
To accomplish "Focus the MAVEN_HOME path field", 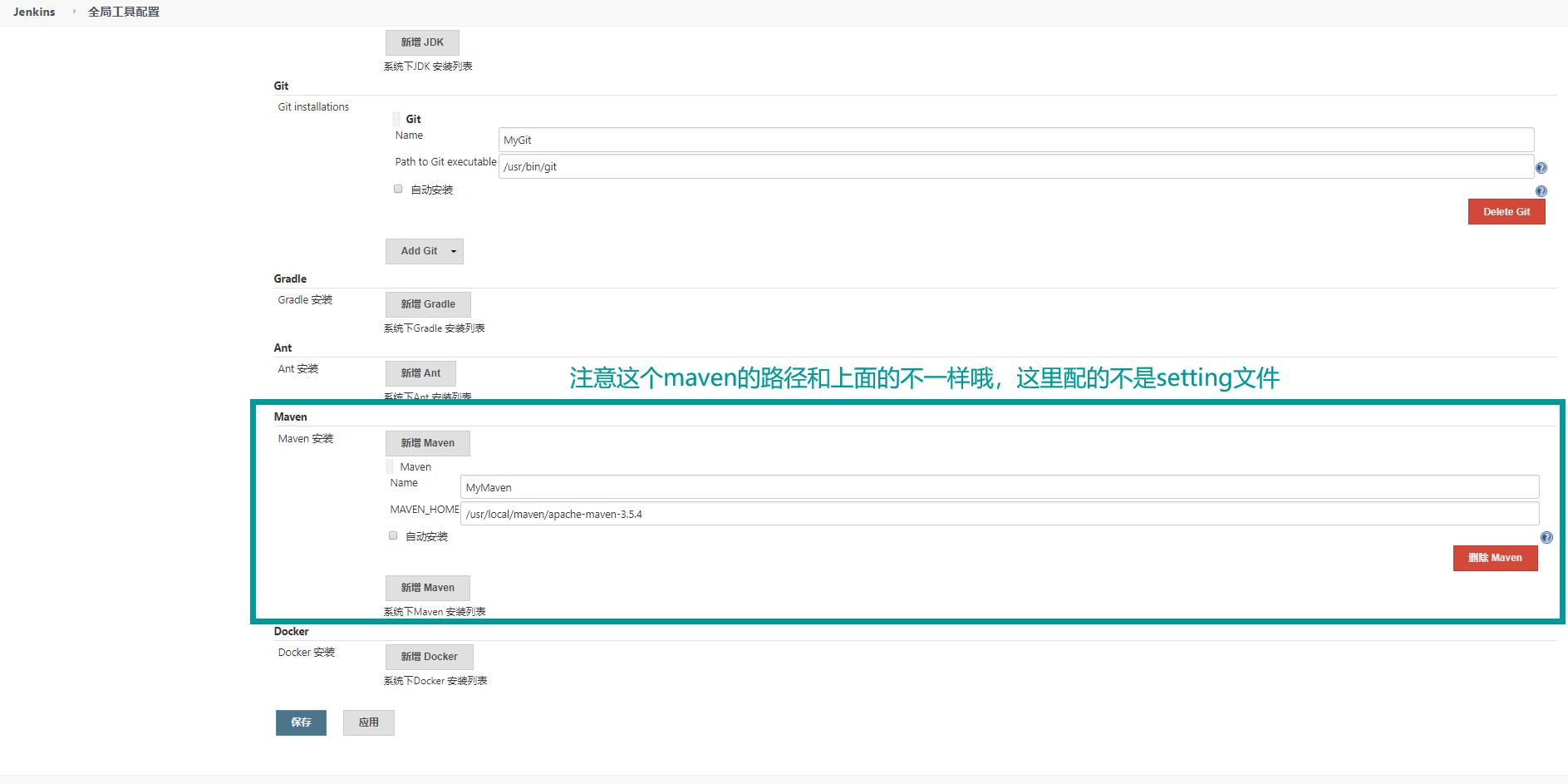I will pyautogui.click(x=1000, y=514).
